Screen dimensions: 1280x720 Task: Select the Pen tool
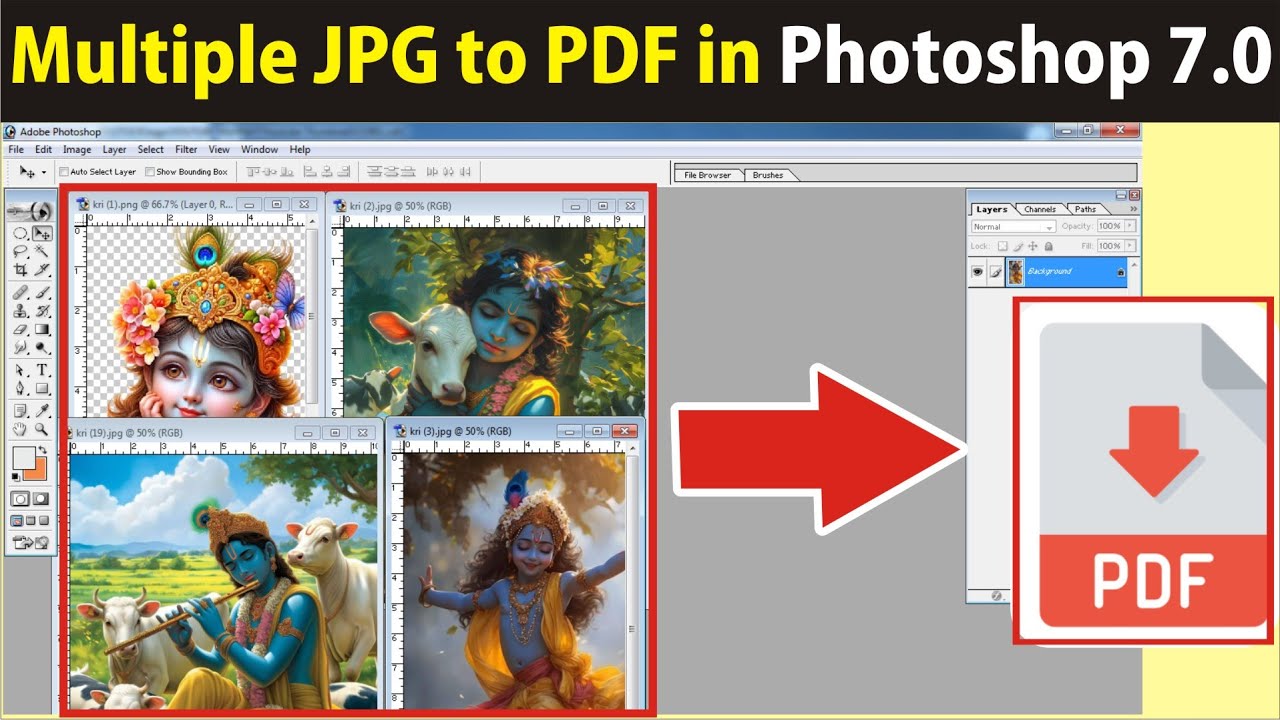[20, 388]
